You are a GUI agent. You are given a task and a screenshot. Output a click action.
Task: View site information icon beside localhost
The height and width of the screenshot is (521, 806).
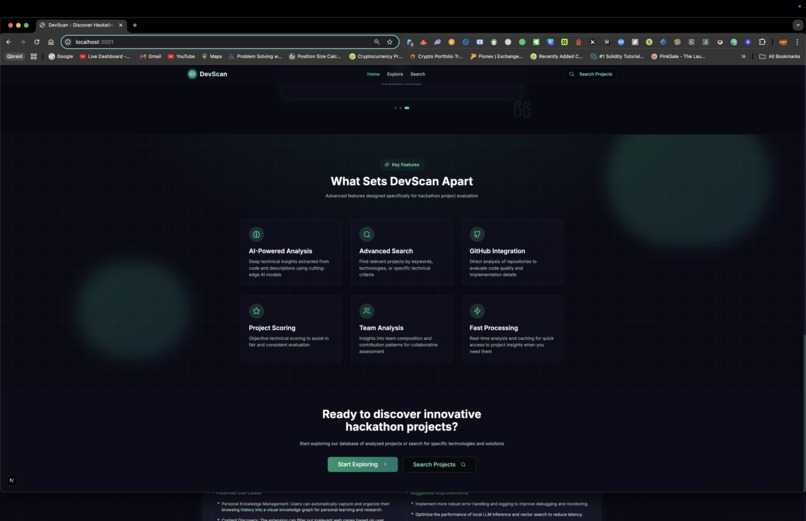click(68, 42)
